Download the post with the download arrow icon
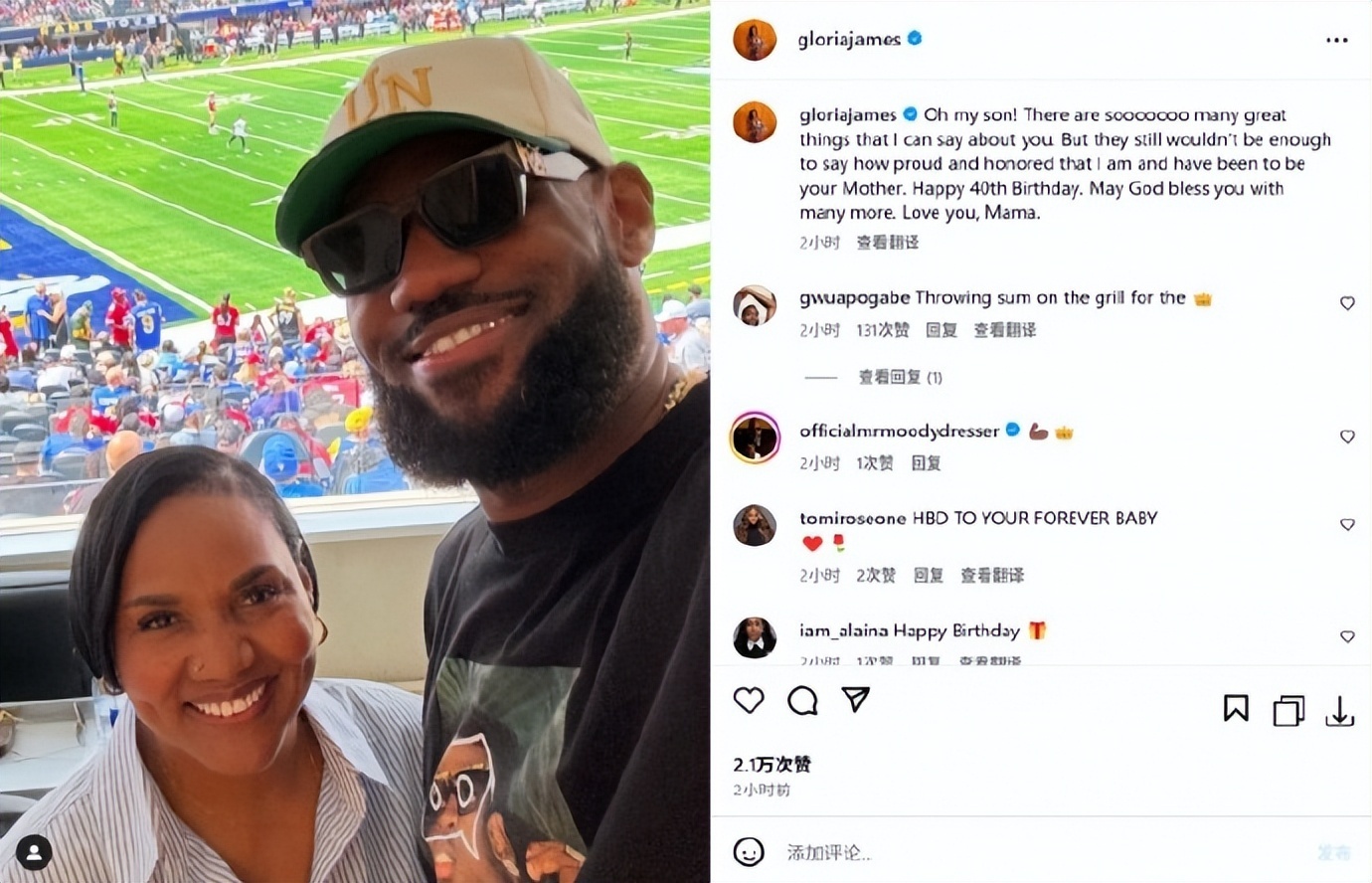Viewport: 1372px width, 883px height. click(x=1340, y=710)
